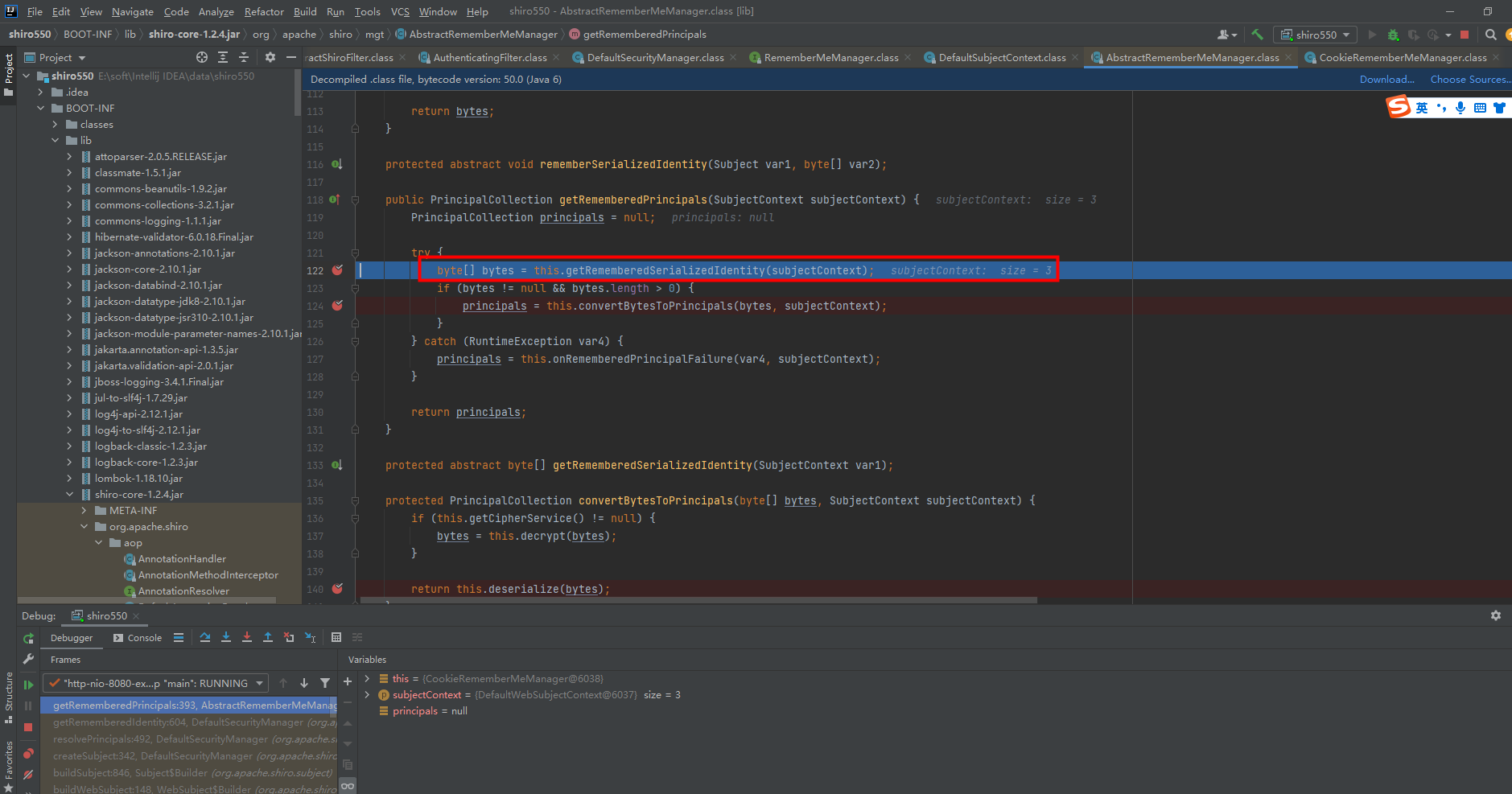Click the Choose Sources... link

tap(1470, 79)
